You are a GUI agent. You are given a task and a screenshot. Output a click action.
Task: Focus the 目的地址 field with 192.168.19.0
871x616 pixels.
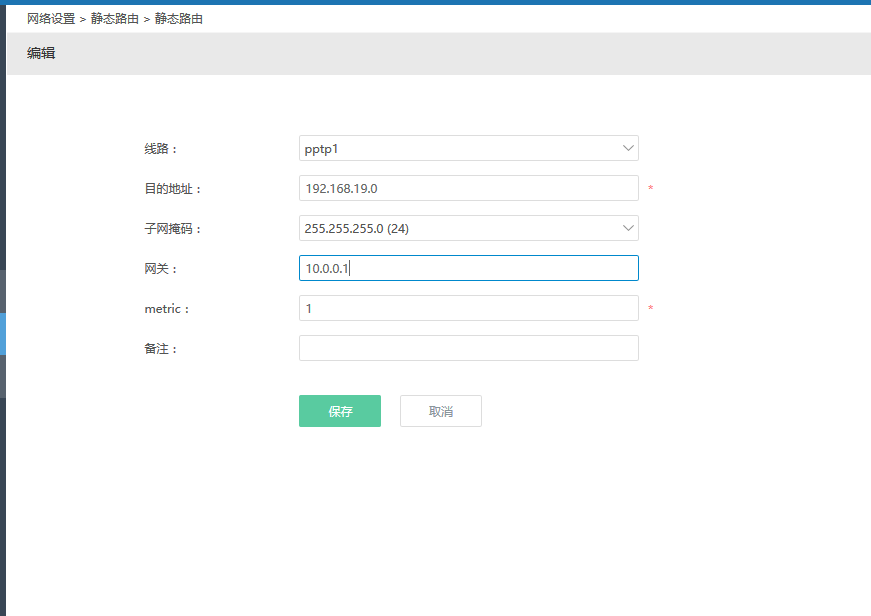pyautogui.click(x=468, y=188)
